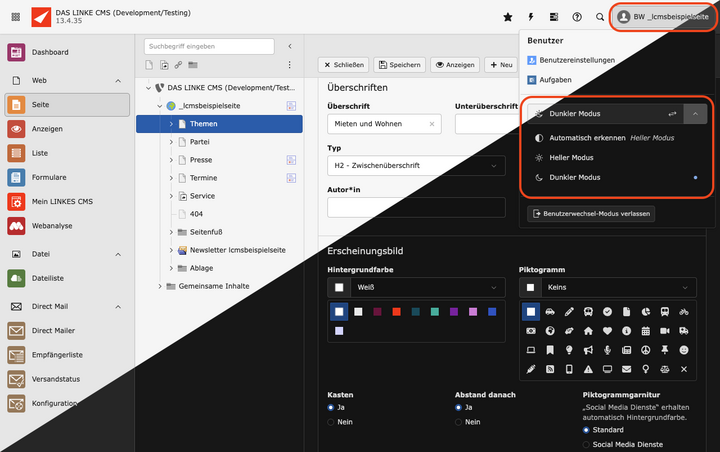The height and width of the screenshot is (452, 720).
Task: Set Kasten to Ja
Action: click(x=331, y=407)
